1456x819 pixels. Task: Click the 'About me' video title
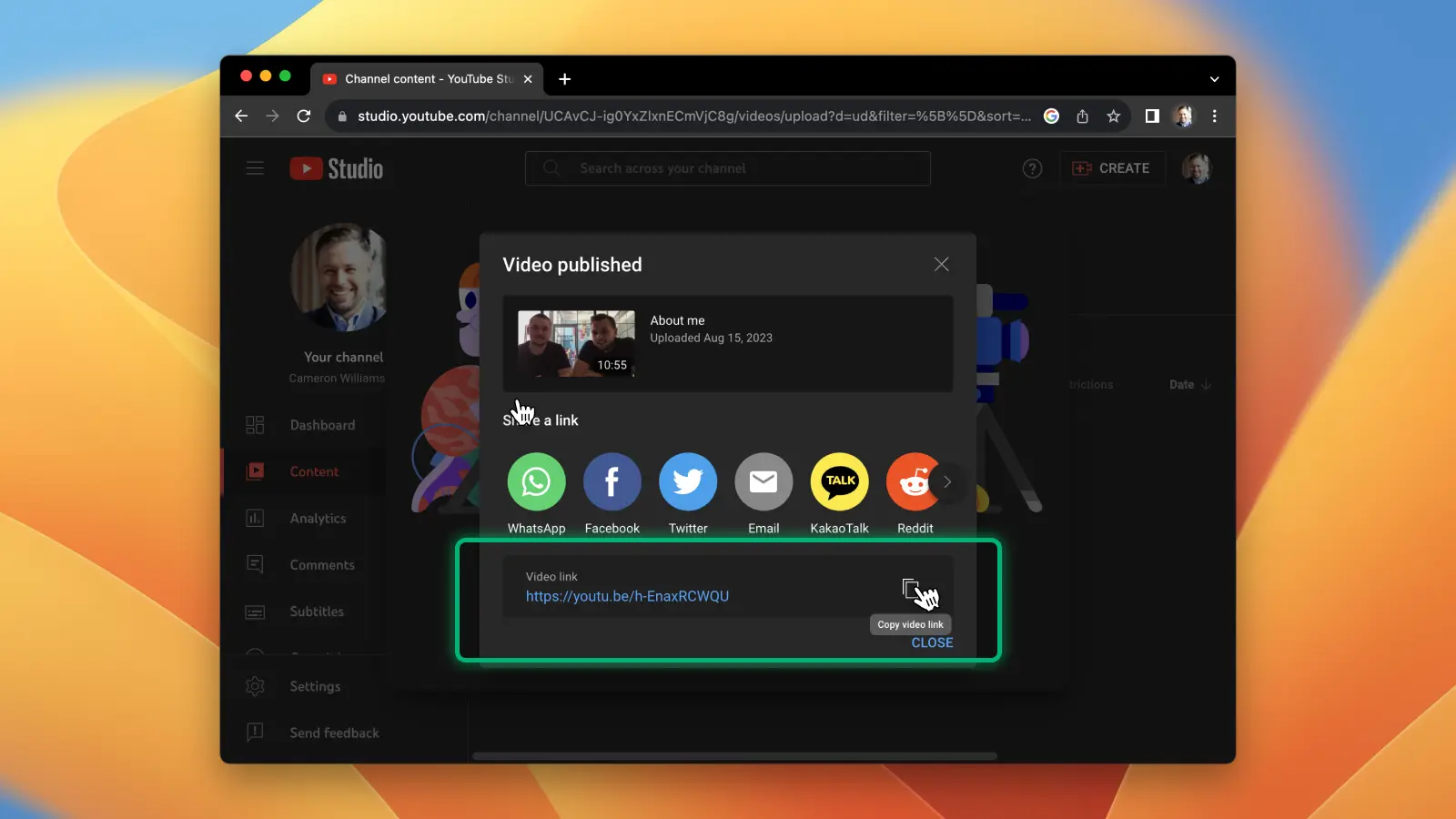point(677,320)
